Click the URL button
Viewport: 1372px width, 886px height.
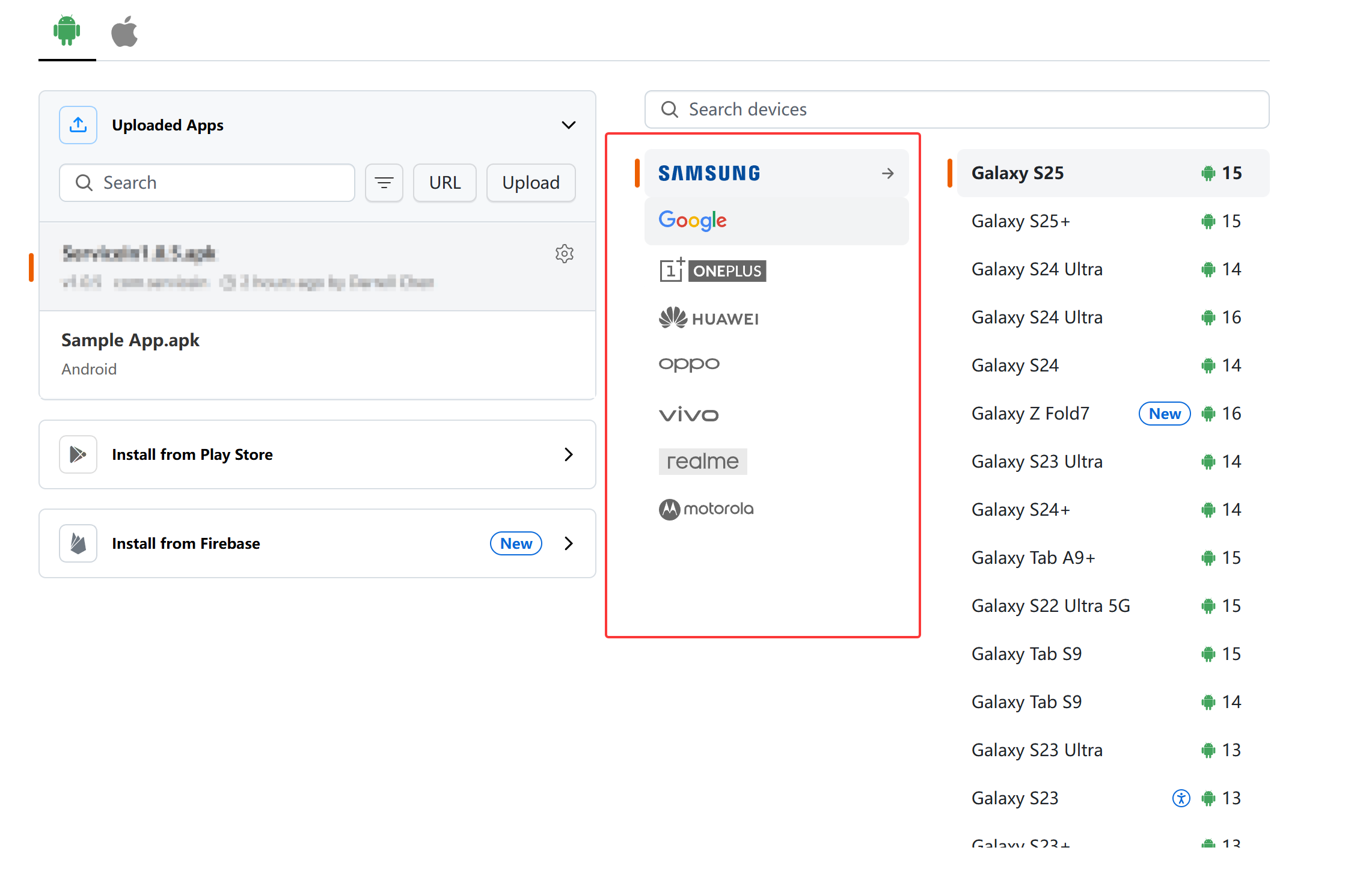(444, 183)
